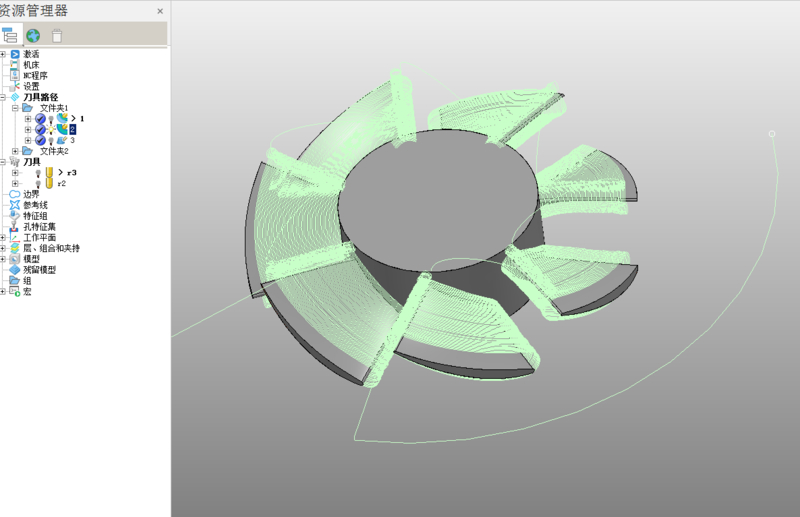
Task: Click the 设置 setup icon
Action: point(15,86)
